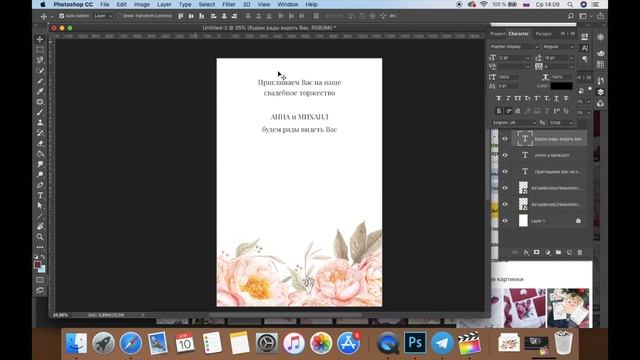Image resolution: width=640 pixels, height=360 pixels.
Task: Hide the upper smart object image layer
Action: point(505,188)
